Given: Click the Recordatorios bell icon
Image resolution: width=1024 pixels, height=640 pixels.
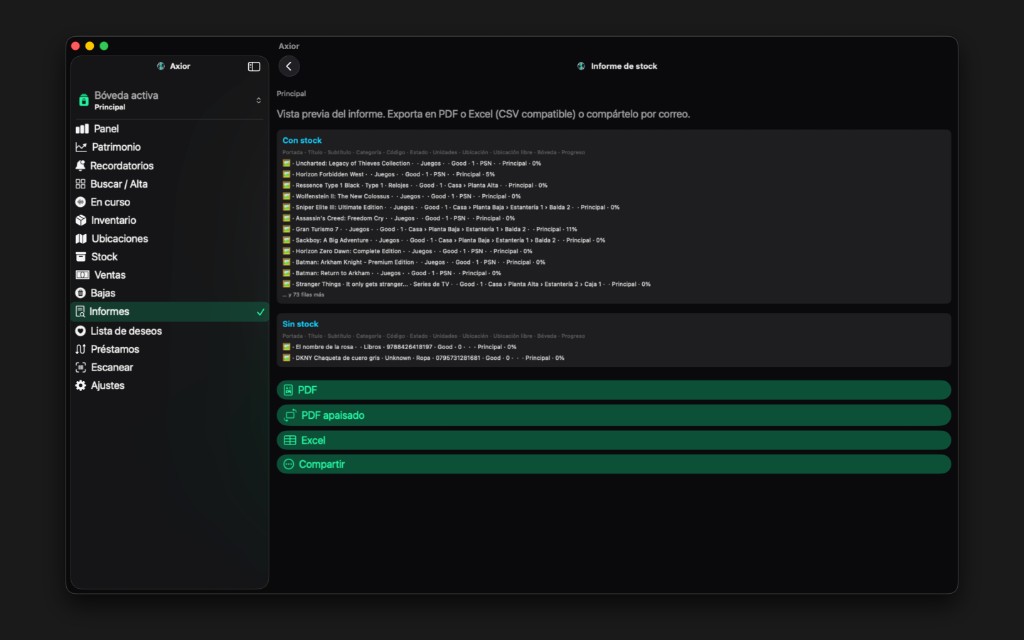Looking at the screenshot, I should [80, 165].
